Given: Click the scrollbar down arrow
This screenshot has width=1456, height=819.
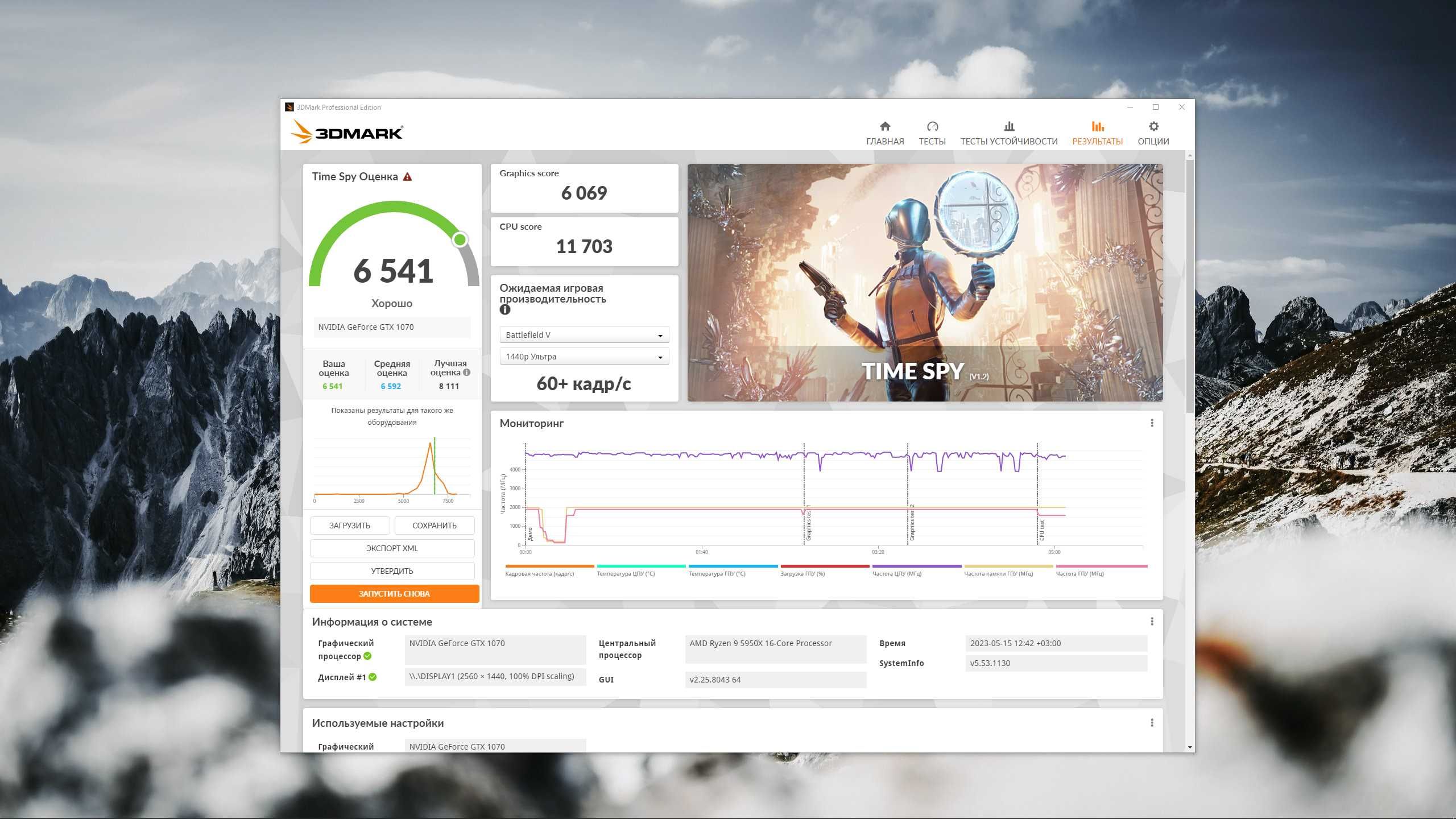Looking at the screenshot, I should point(1190,747).
